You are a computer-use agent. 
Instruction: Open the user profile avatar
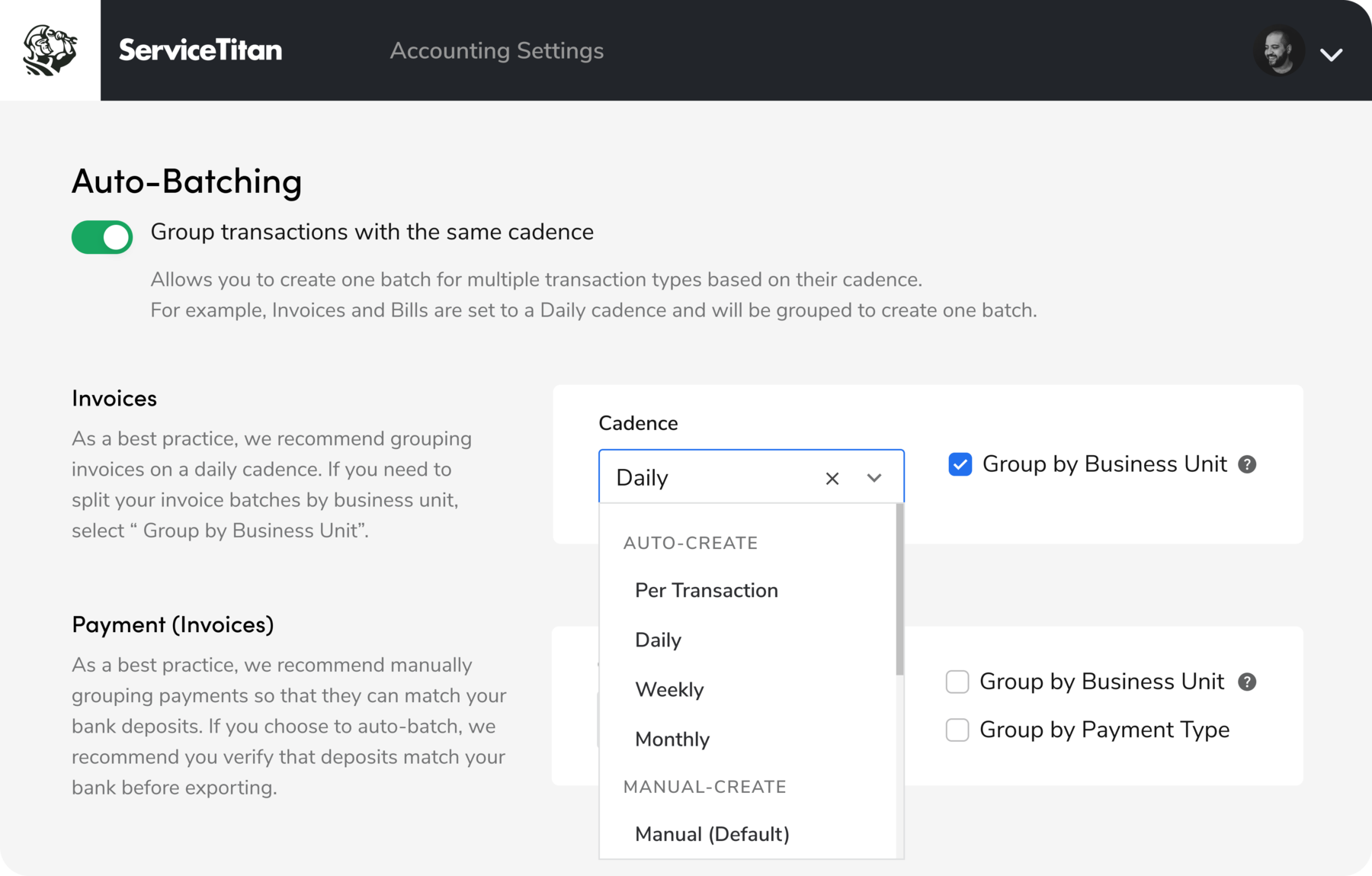coord(1279,51)
